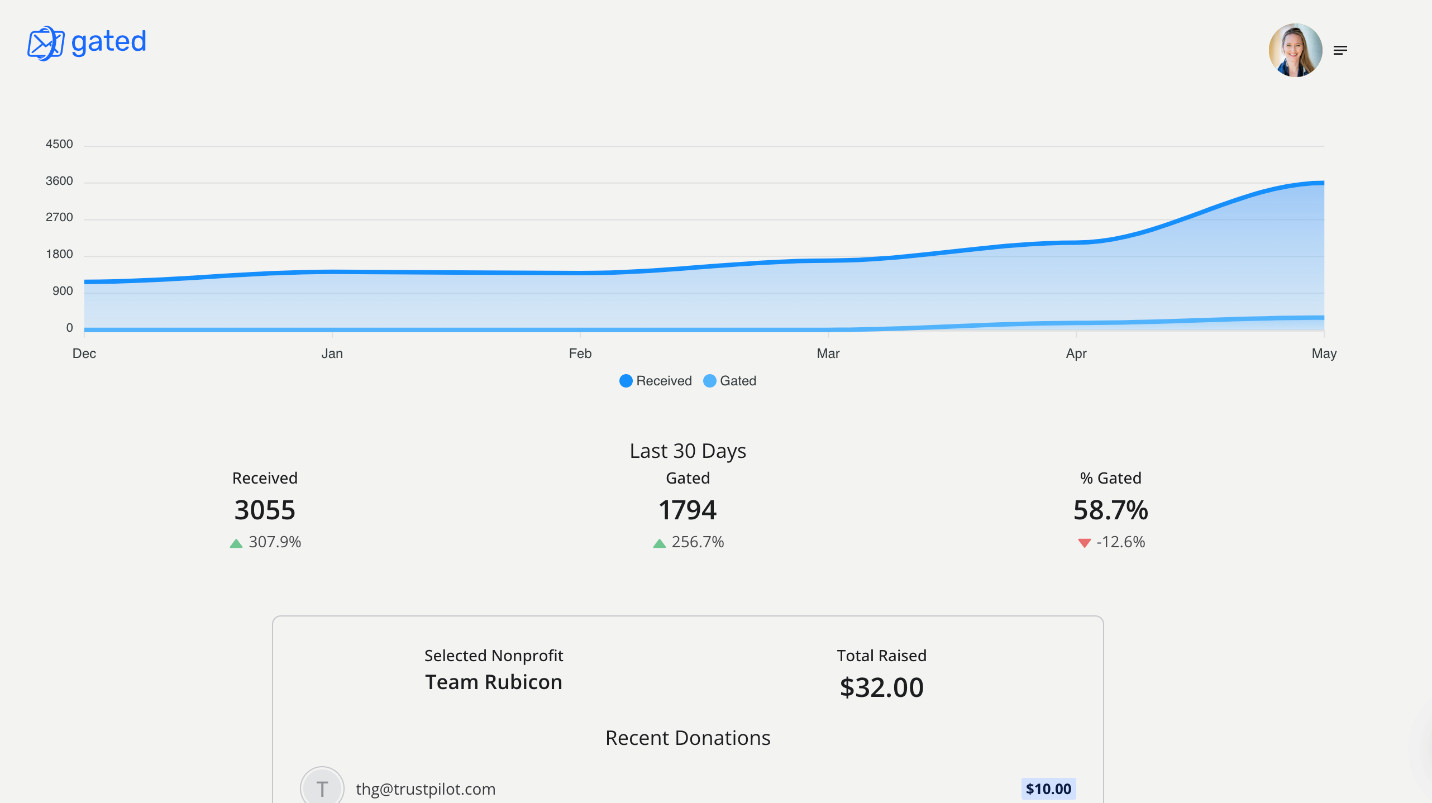Toggle the Received series in the legend
Image resolution: width=1432 pixels, height=803 pixels.
point(655,380)
